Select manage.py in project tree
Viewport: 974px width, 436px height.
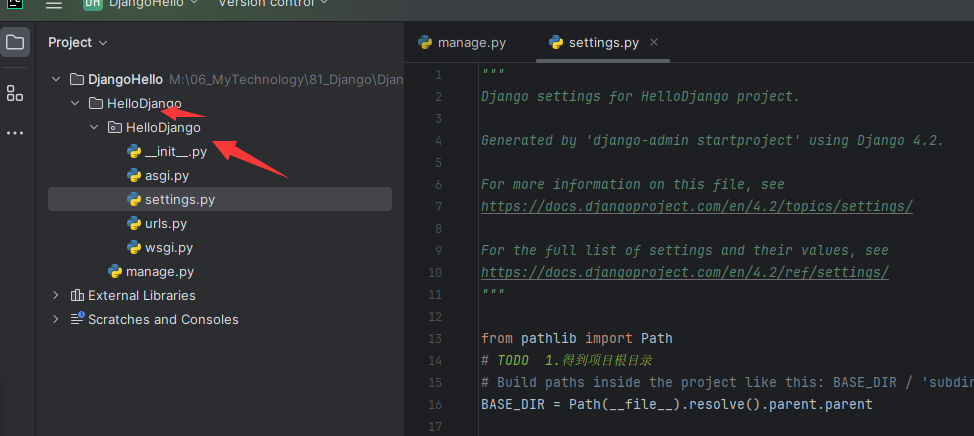pyautogui.click(x=160, y=271)
